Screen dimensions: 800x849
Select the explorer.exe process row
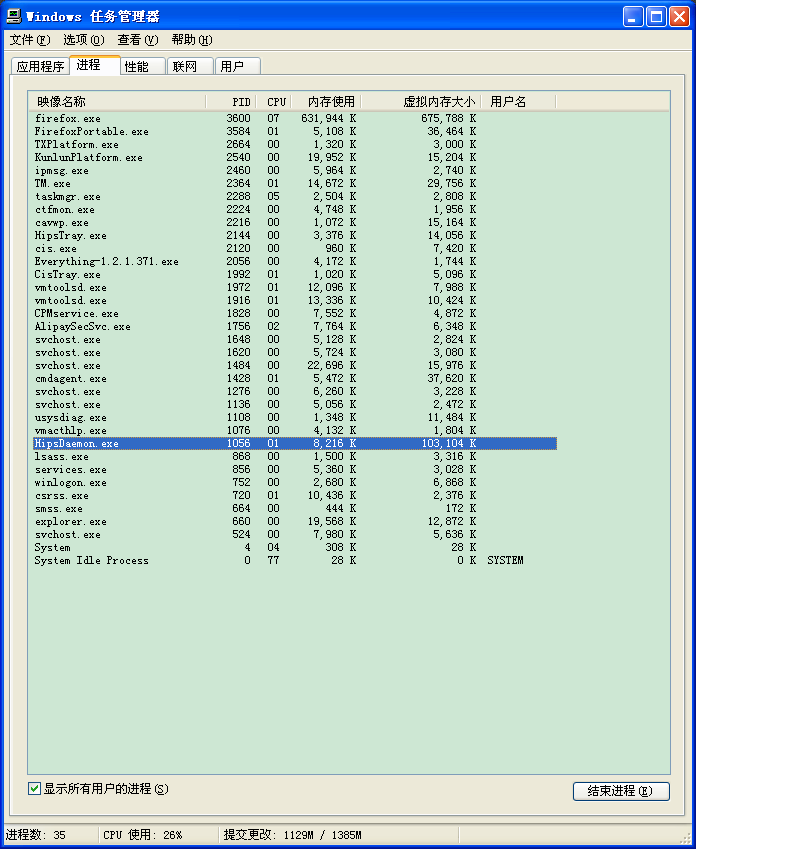(x=70, y=522)
